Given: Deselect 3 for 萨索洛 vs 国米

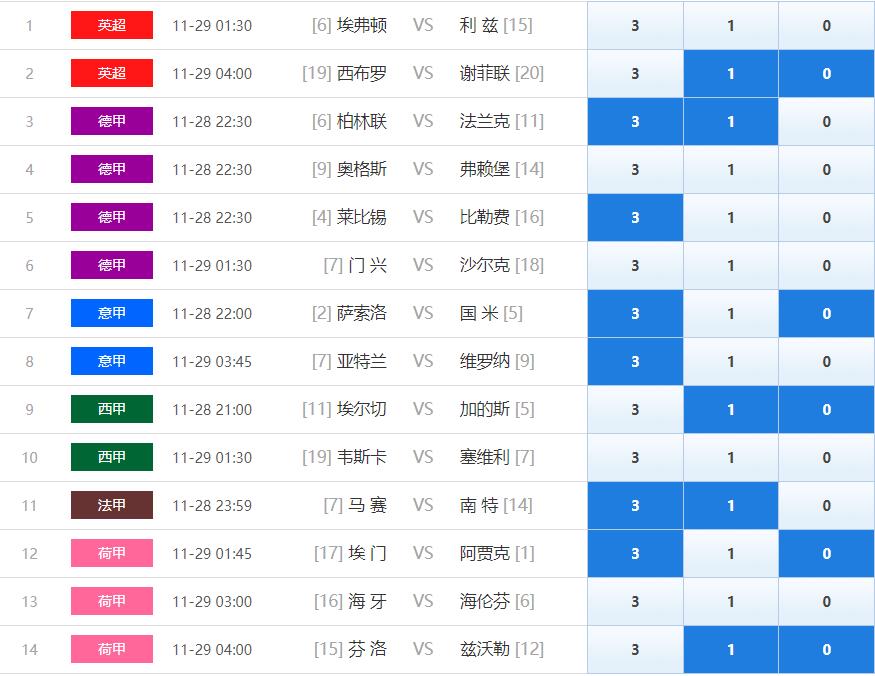Looking at the screenshot, I should [635, 313].
